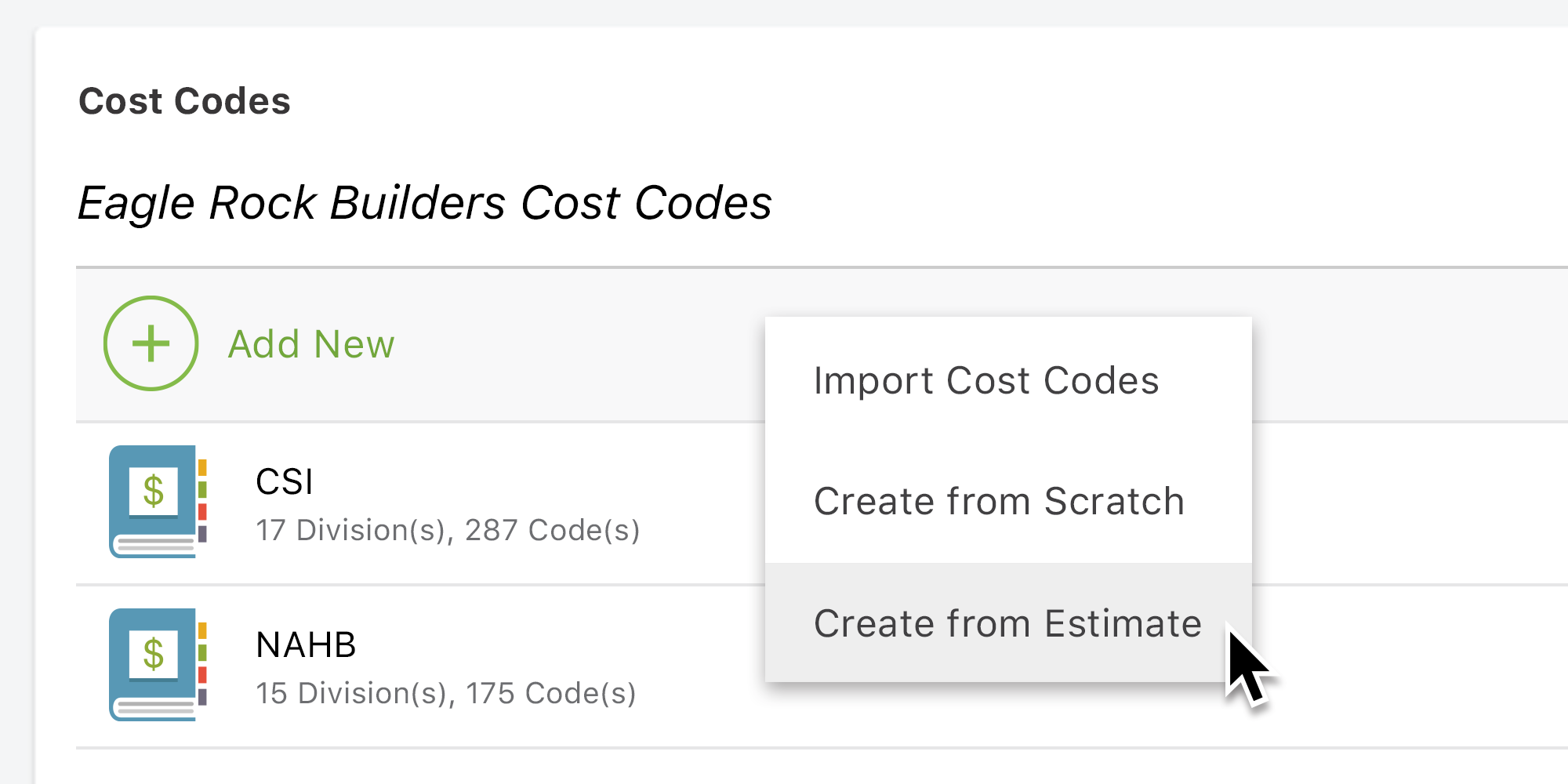
Task: Choose Create from Scratch from the menu
Action: (x=999, y=502)
